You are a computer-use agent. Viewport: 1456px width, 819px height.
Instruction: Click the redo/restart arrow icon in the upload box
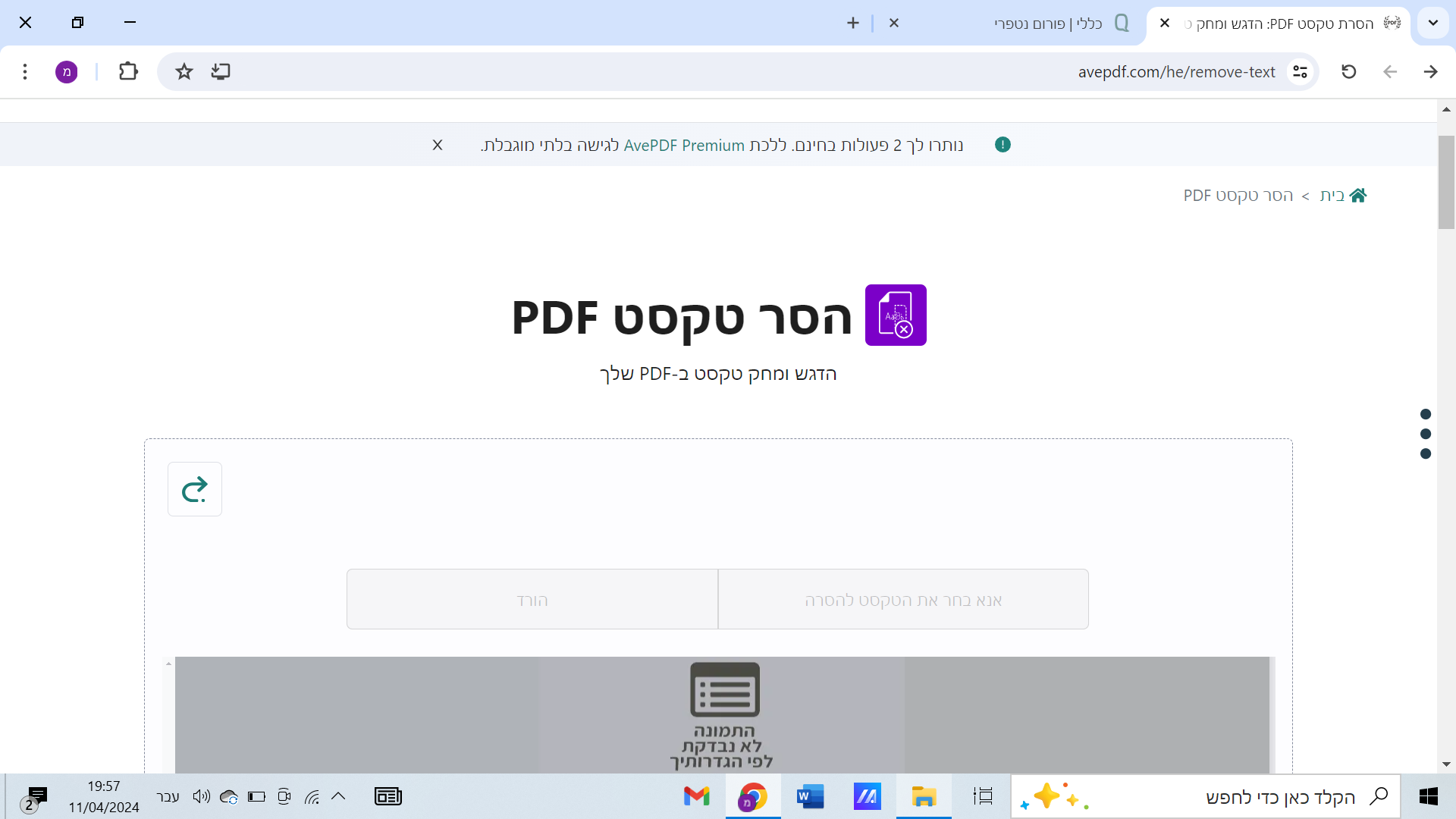pyautogui.click(x=195, y=489)
